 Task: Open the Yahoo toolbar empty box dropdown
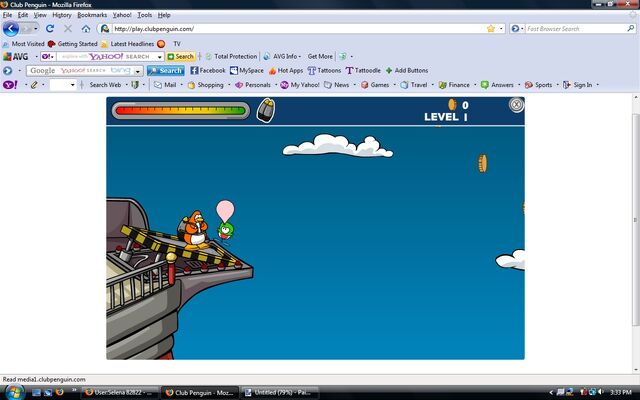(x=72, y=85)
